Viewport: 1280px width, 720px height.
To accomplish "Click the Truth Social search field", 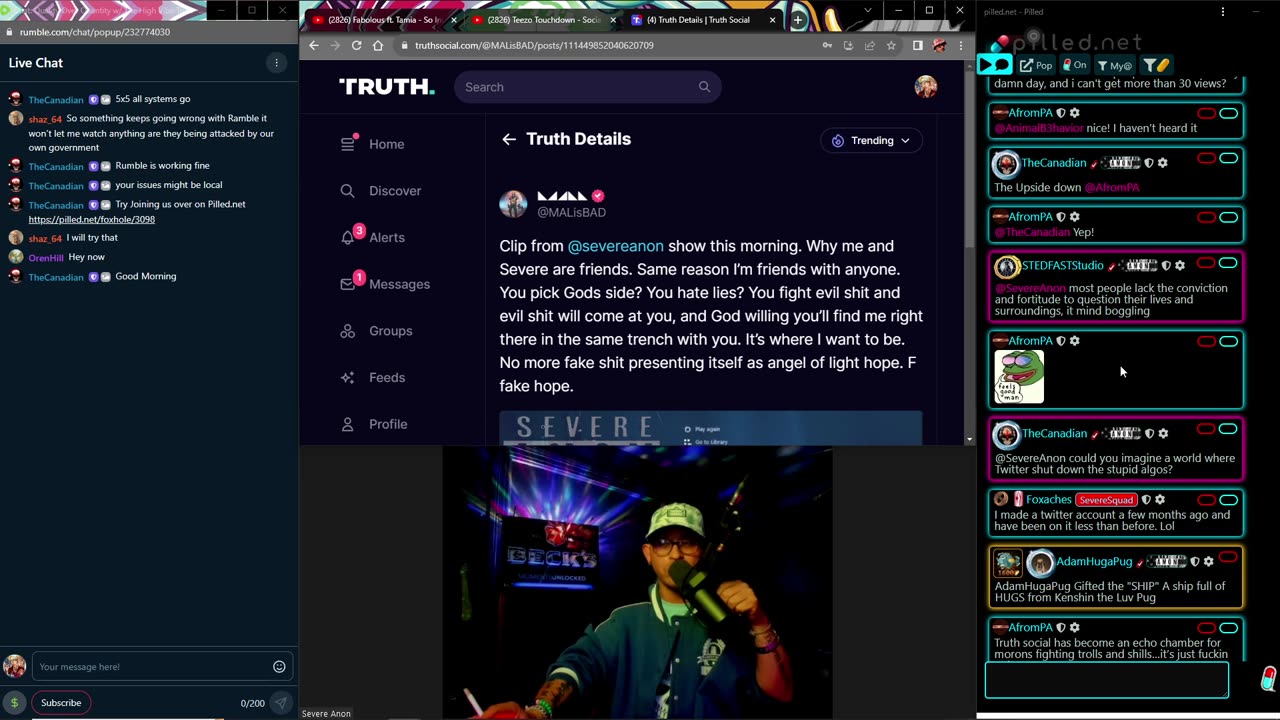I will tap(588, 87).
